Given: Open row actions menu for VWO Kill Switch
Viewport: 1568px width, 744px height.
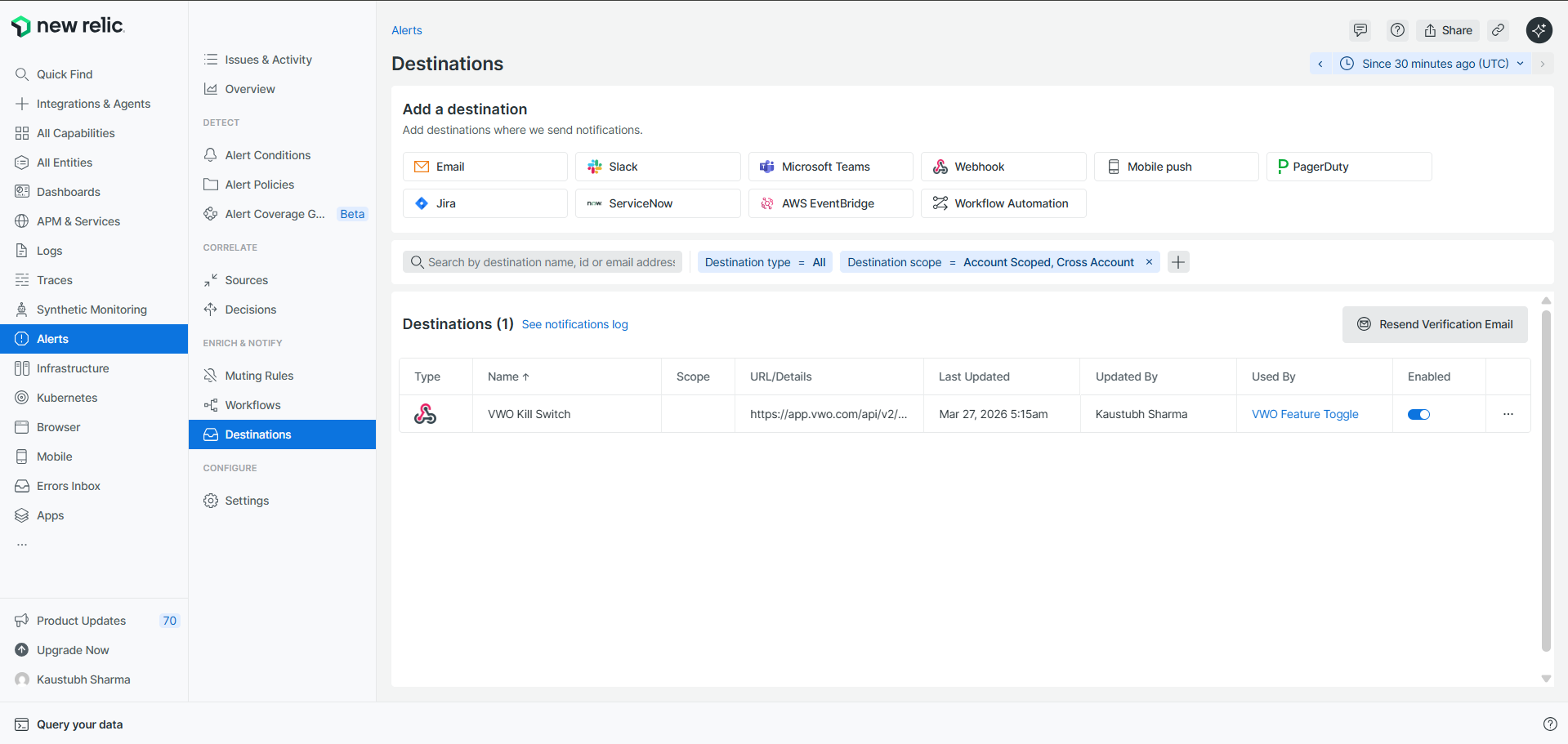Looking at the screenshot, I should 1508,414.
